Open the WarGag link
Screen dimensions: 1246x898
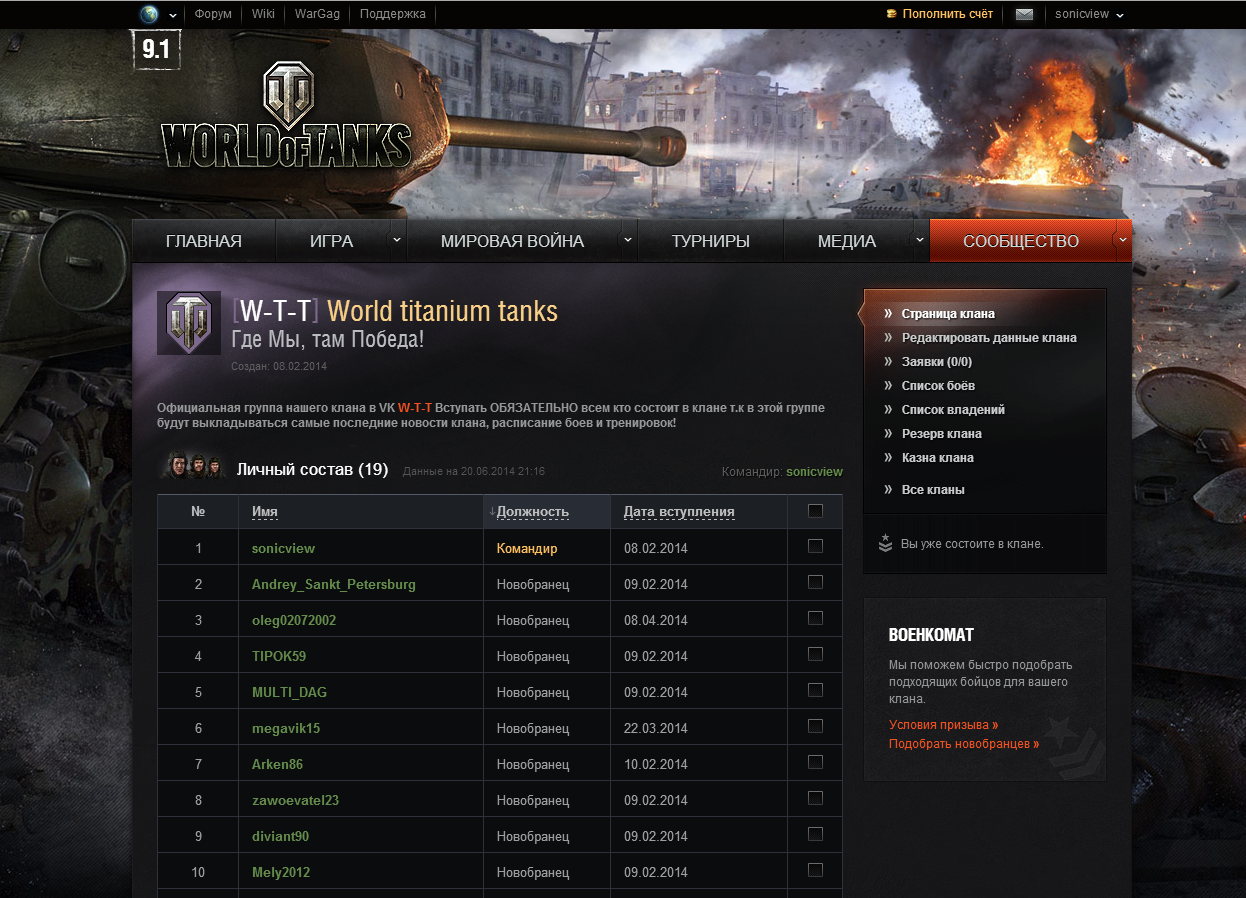pos(318,14)
